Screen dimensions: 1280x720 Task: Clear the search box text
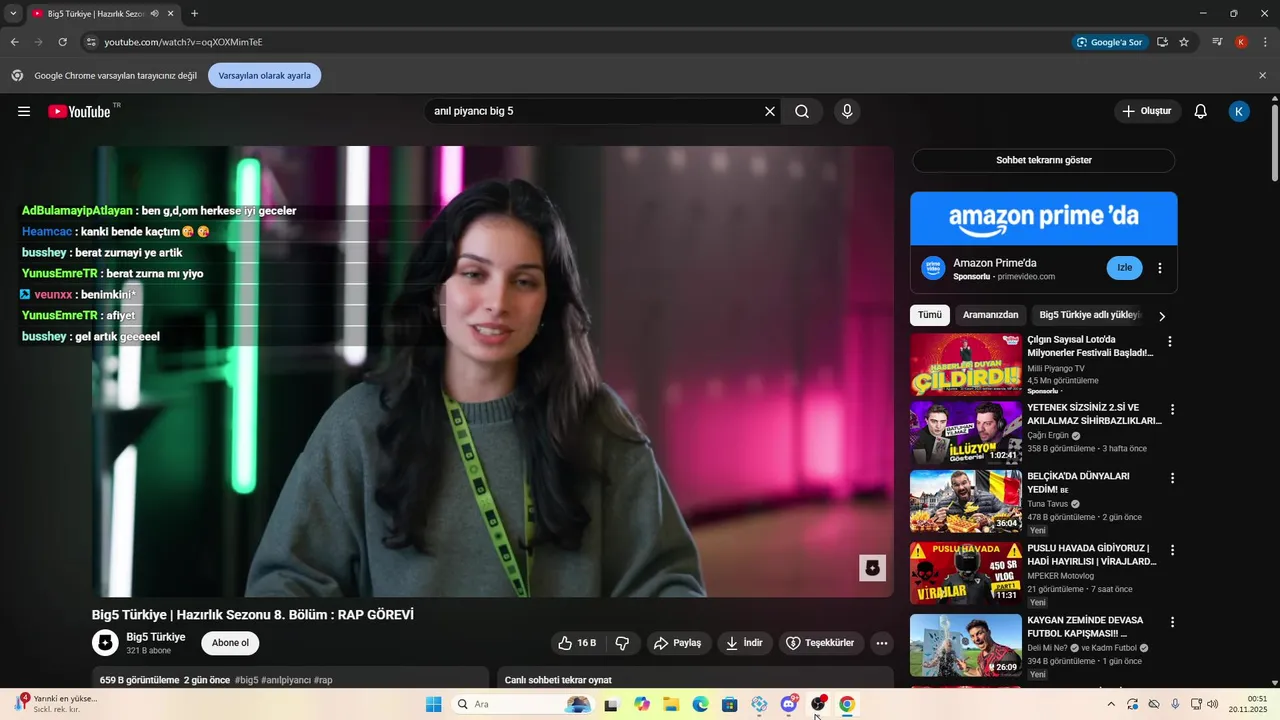(770, 111)
